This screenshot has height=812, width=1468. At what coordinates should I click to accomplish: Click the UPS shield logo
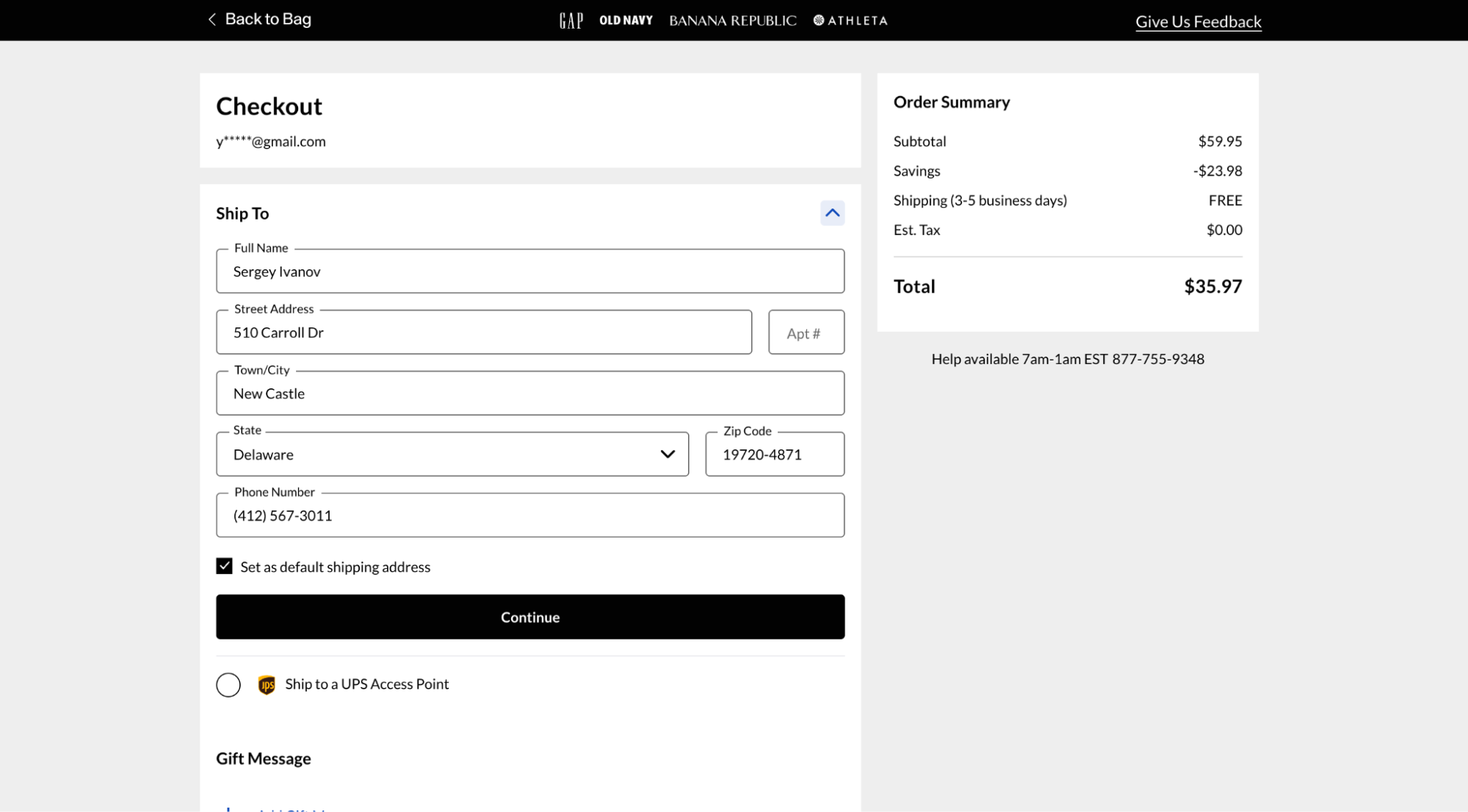coord(267,684)
